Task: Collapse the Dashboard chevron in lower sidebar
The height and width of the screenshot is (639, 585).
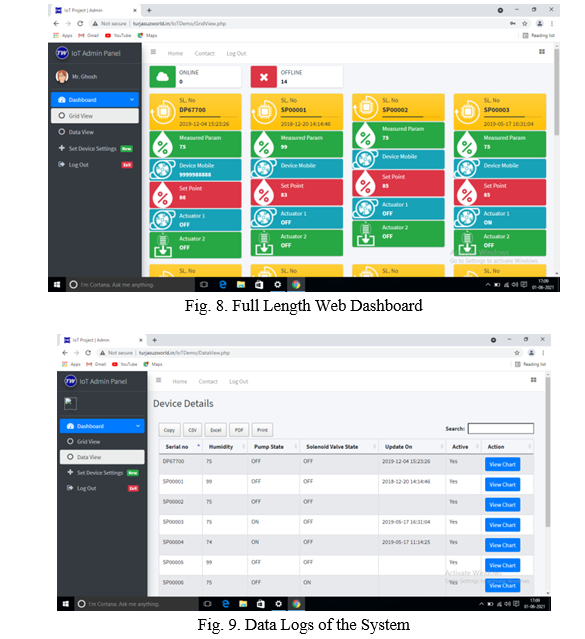Action: click(x=138, y=426)
